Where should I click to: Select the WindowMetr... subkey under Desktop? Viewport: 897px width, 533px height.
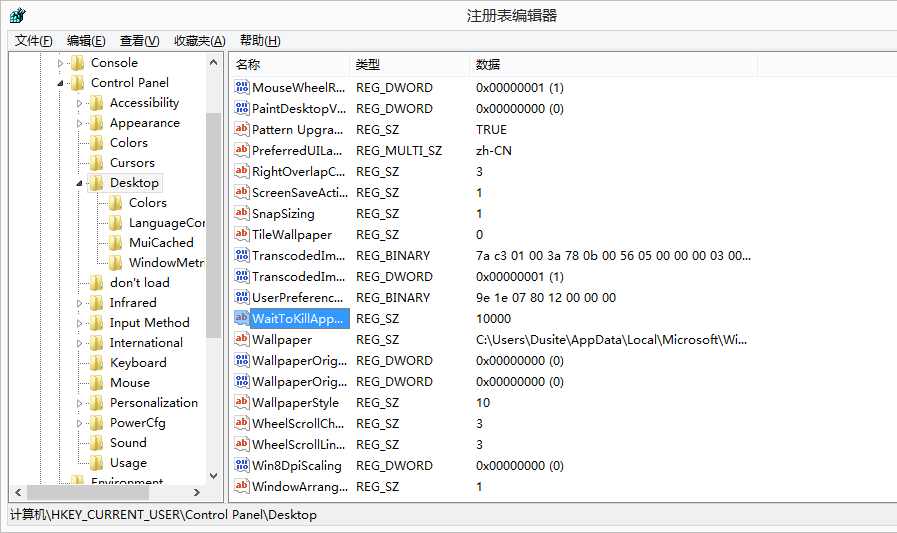[x=166, y=263]
